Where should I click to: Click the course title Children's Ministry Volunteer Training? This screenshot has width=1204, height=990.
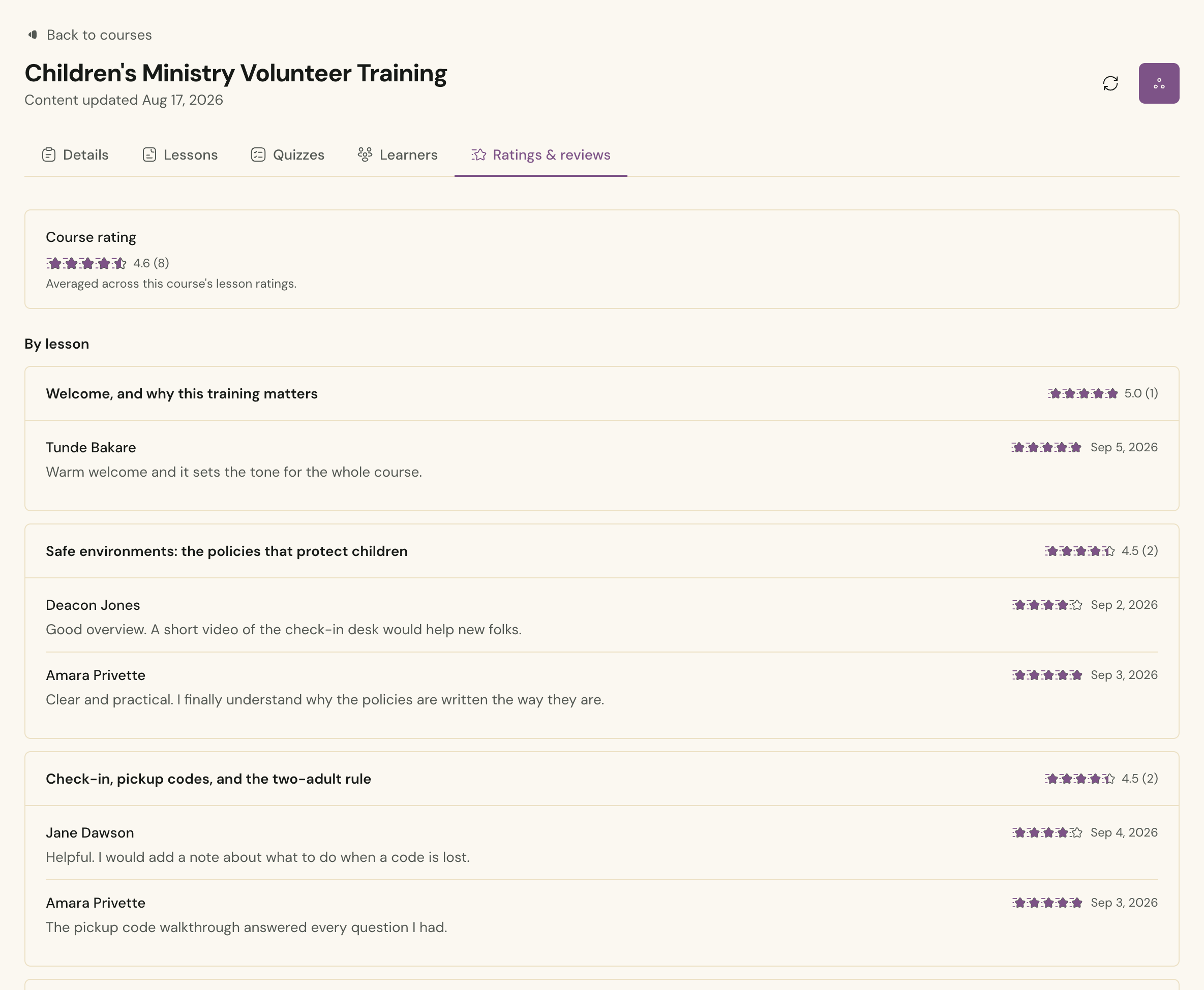(235, 73)
